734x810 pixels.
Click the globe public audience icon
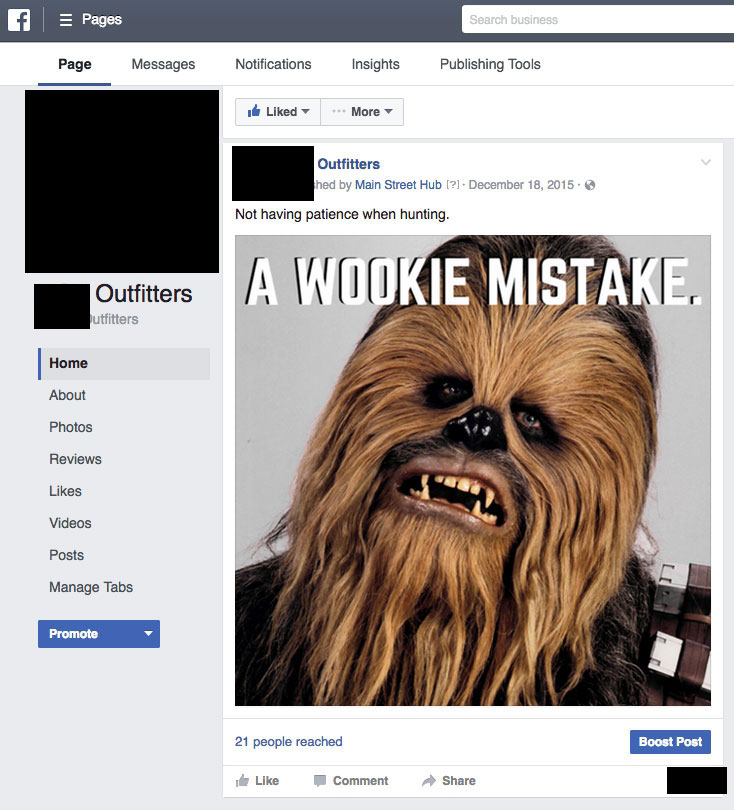[x=590, y=185]
